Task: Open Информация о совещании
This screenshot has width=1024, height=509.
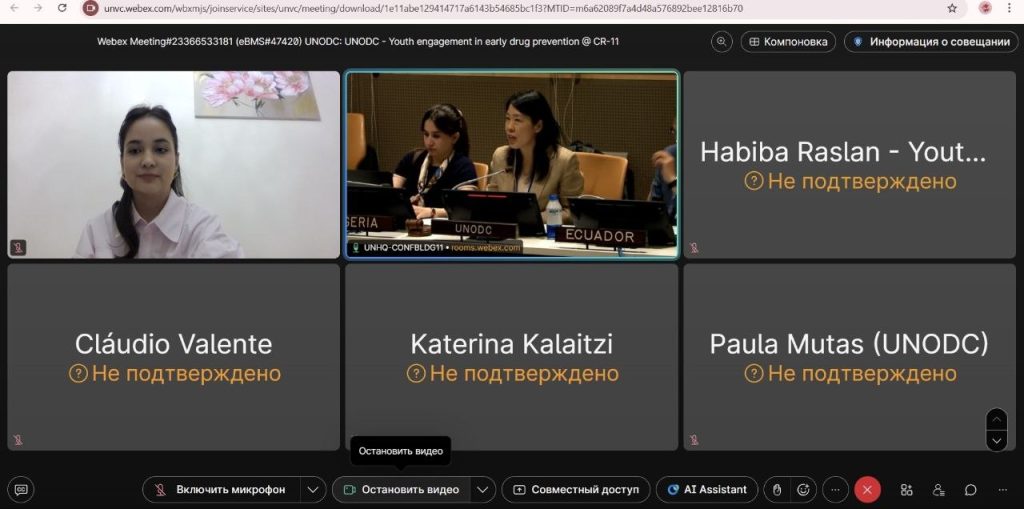Action: coord(929,42)
